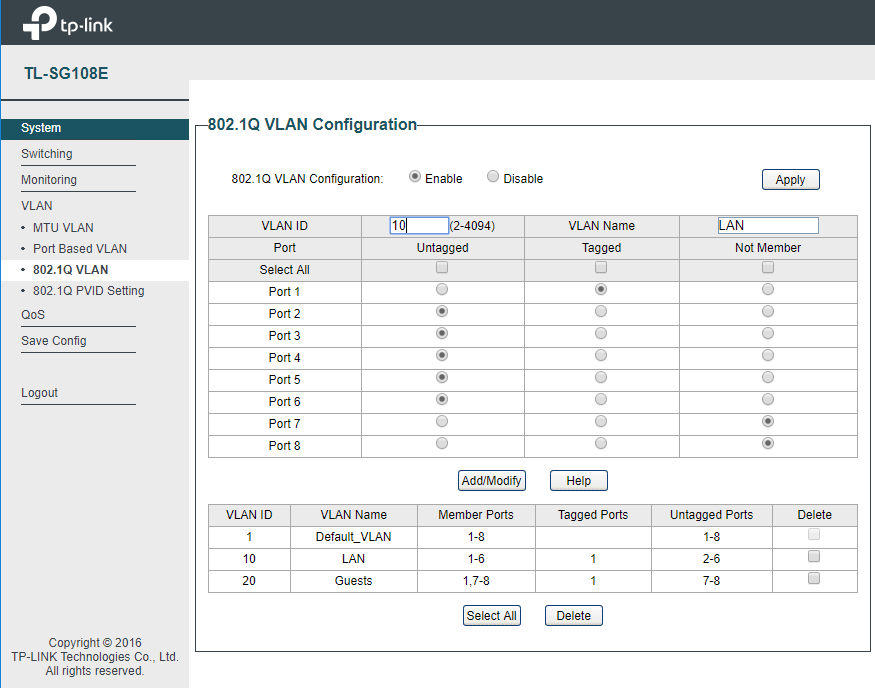Open the System menu section

point(95,128)
